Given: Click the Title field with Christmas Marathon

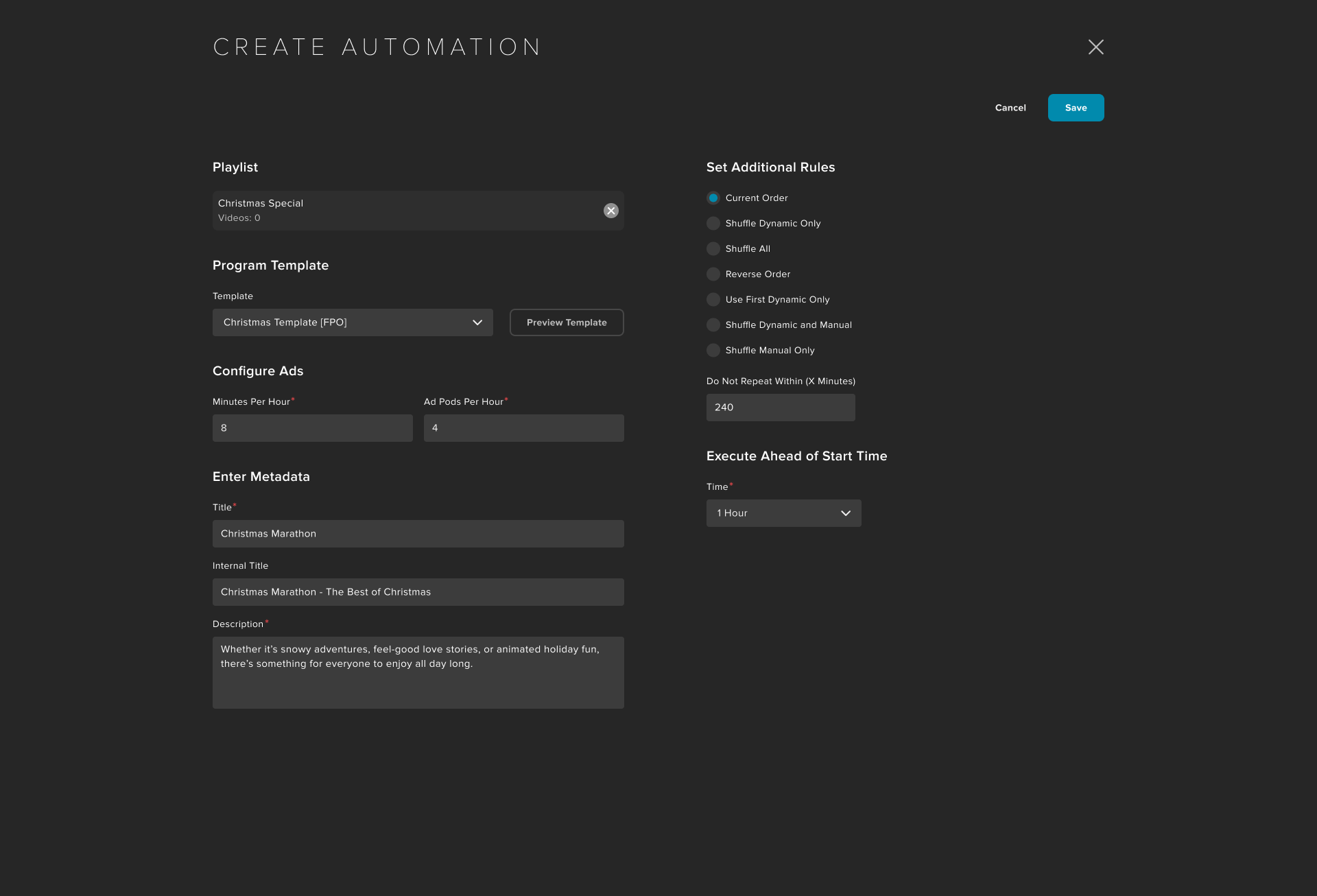Looking at the screenshot, I should [x=418, y=534].
